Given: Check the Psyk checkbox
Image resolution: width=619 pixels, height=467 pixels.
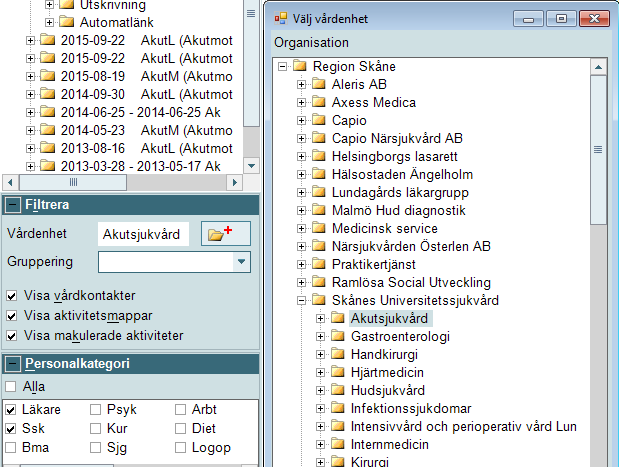Looking at the screenshot, I should click(x=96, y=410).
